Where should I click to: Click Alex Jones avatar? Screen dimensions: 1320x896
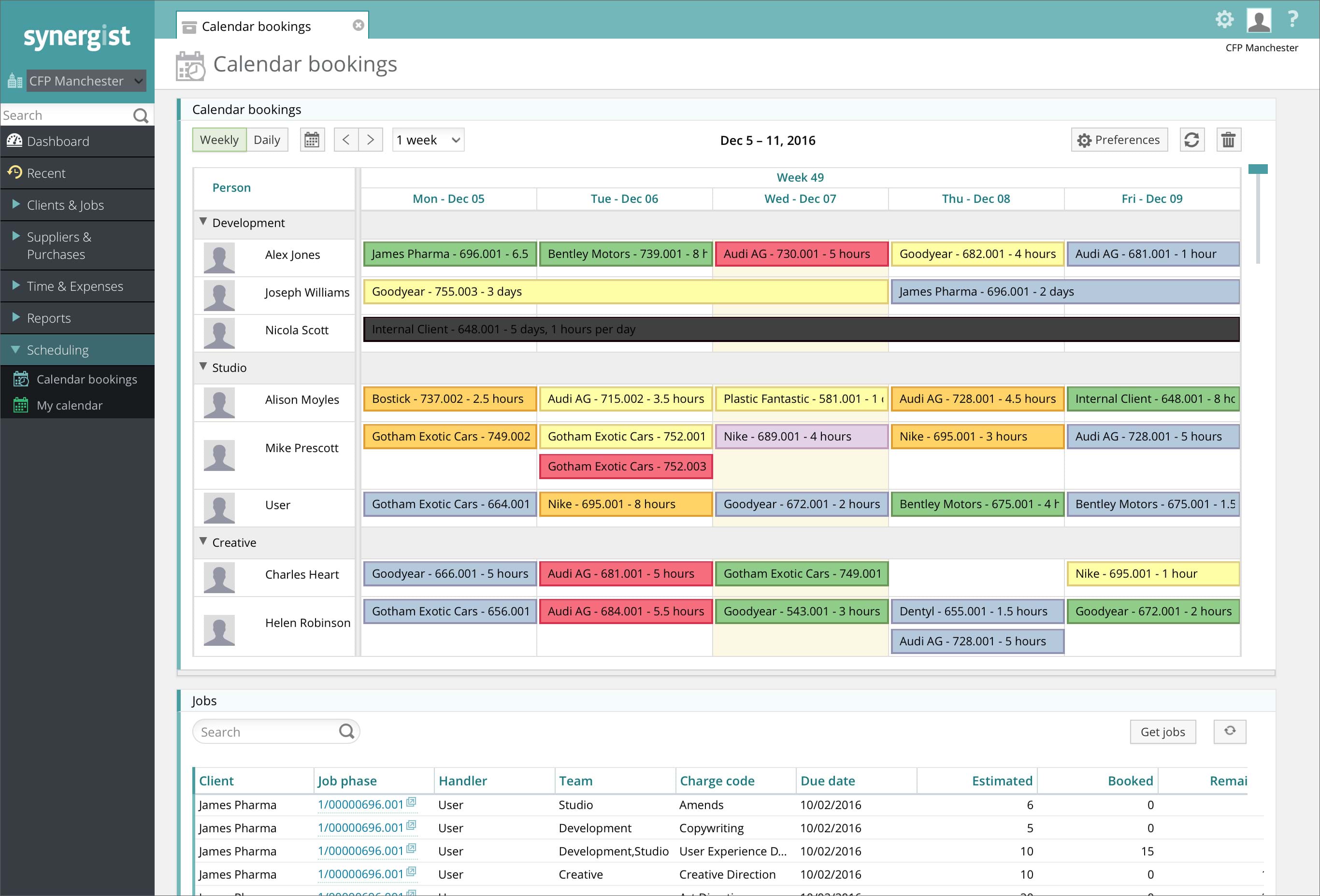[x=219, y=258]
